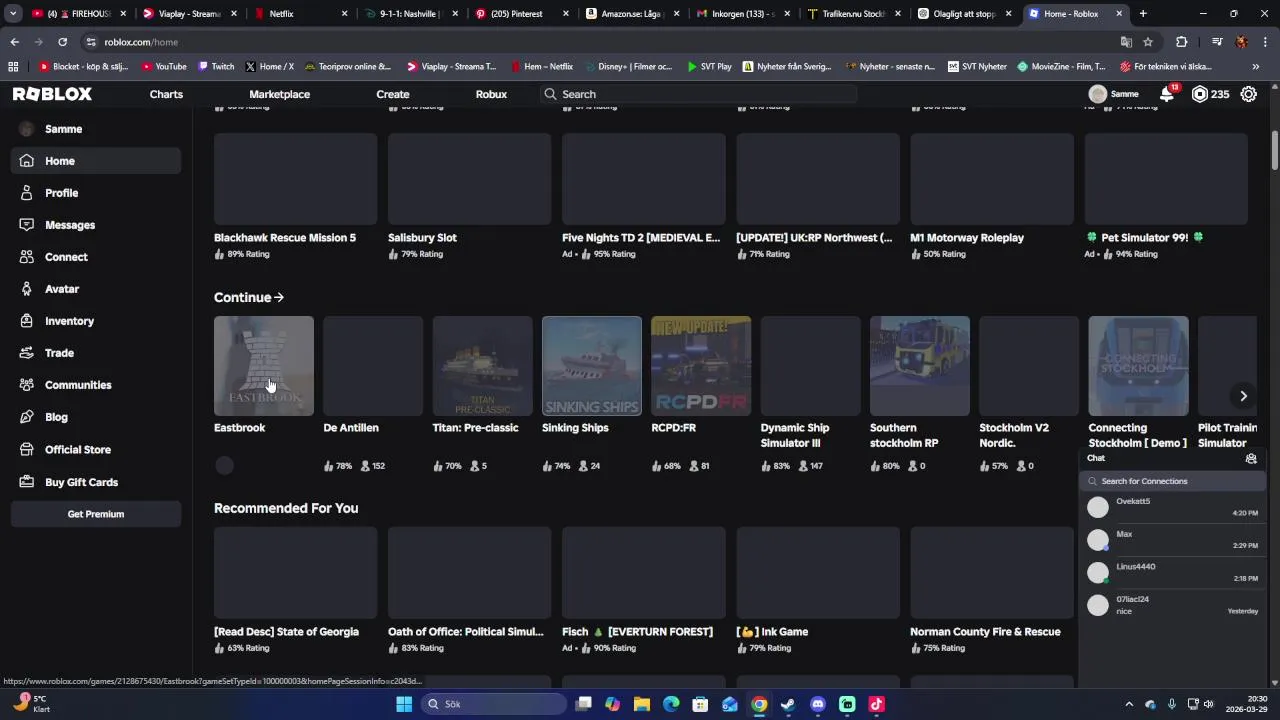This screenshot has height=720, width=1280.
Task: Open the Windows Start button
Action: point(404,704)
